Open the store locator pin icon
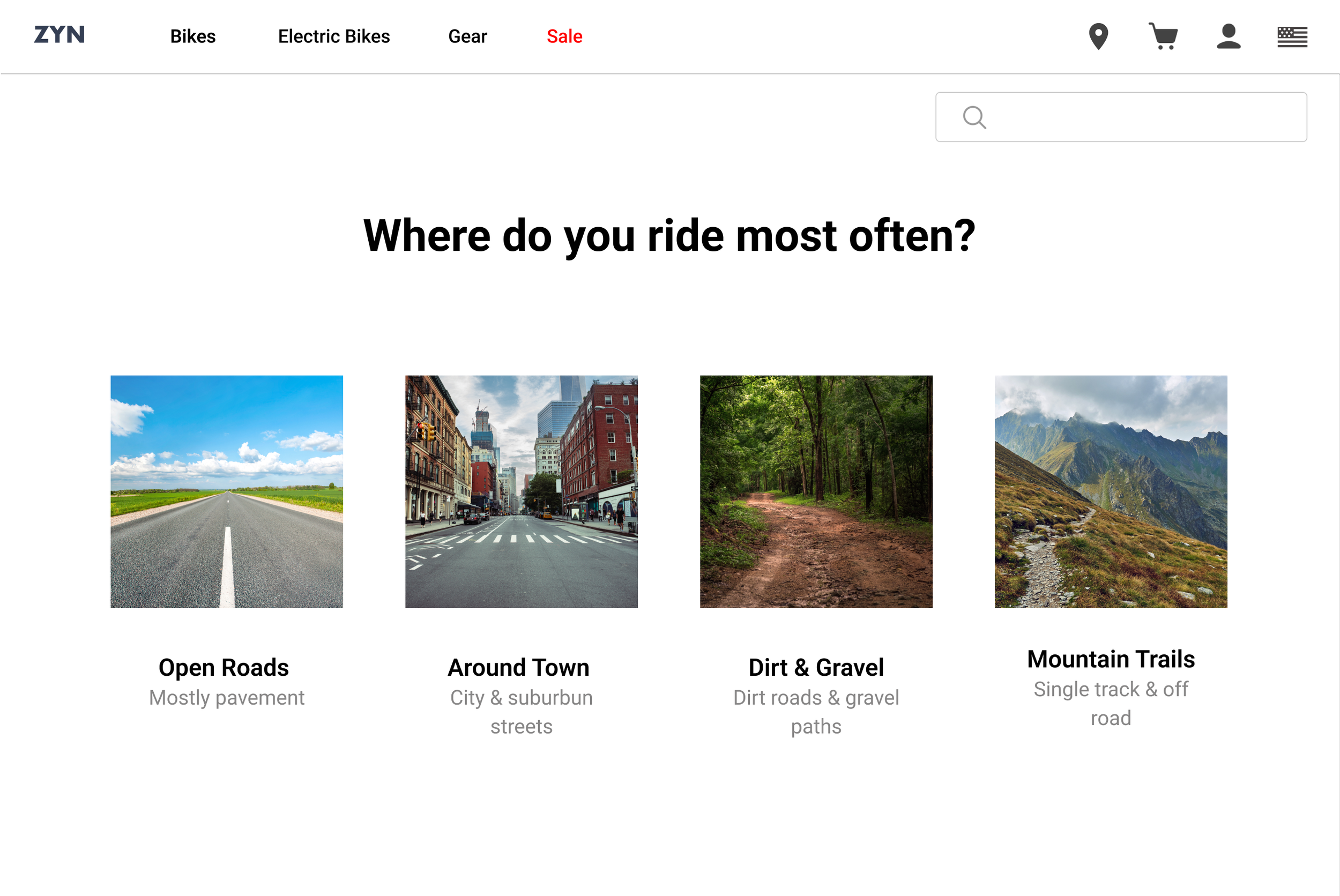The width and height of the screenshot is (1340, 896). pos(1098,36)
